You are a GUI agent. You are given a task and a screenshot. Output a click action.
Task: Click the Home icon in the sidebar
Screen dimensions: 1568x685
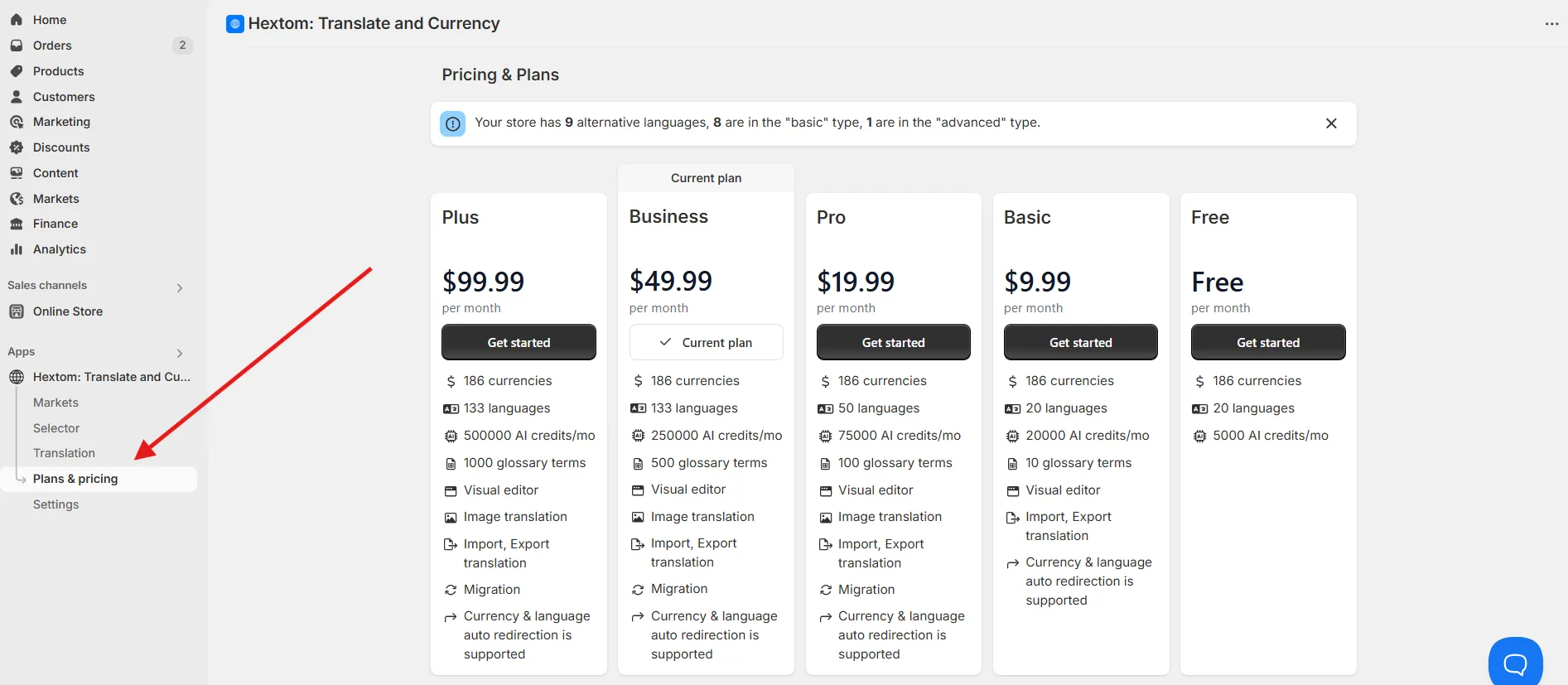[x=17, y=20]
